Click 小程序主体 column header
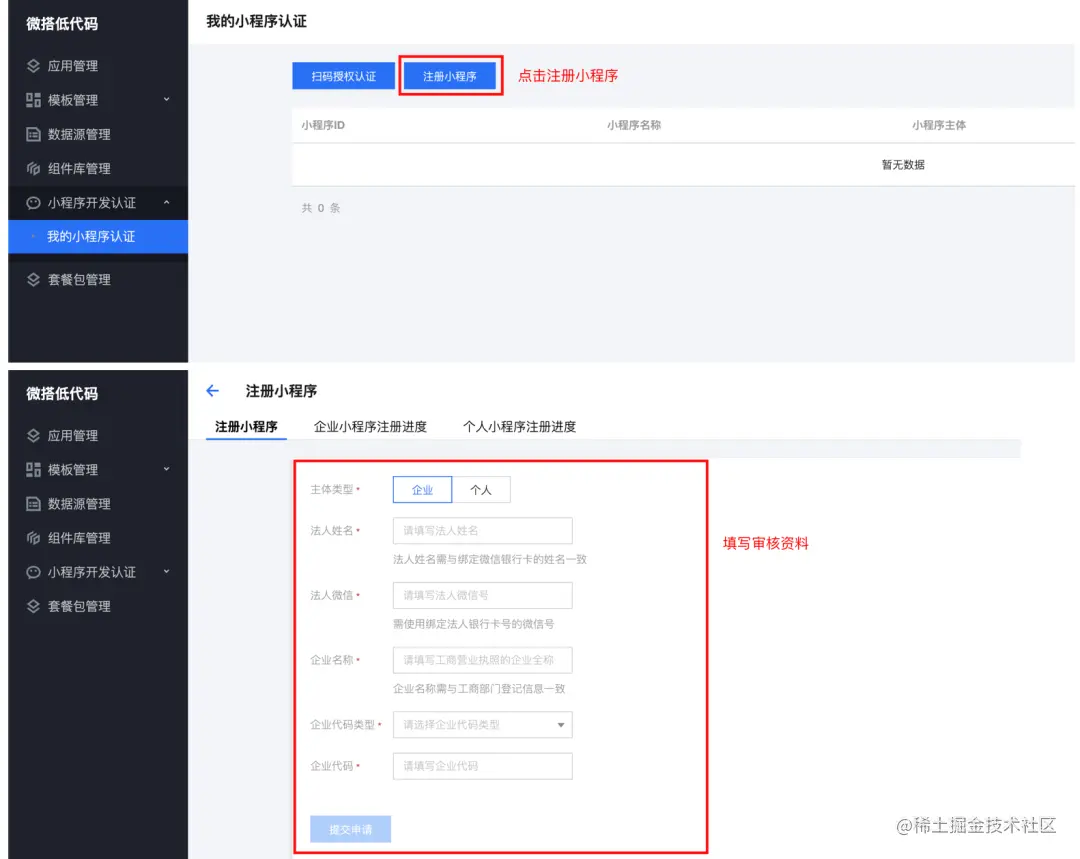Image resolution: width=1080 pixels, height=859 pixels. [x=939, y=125]
